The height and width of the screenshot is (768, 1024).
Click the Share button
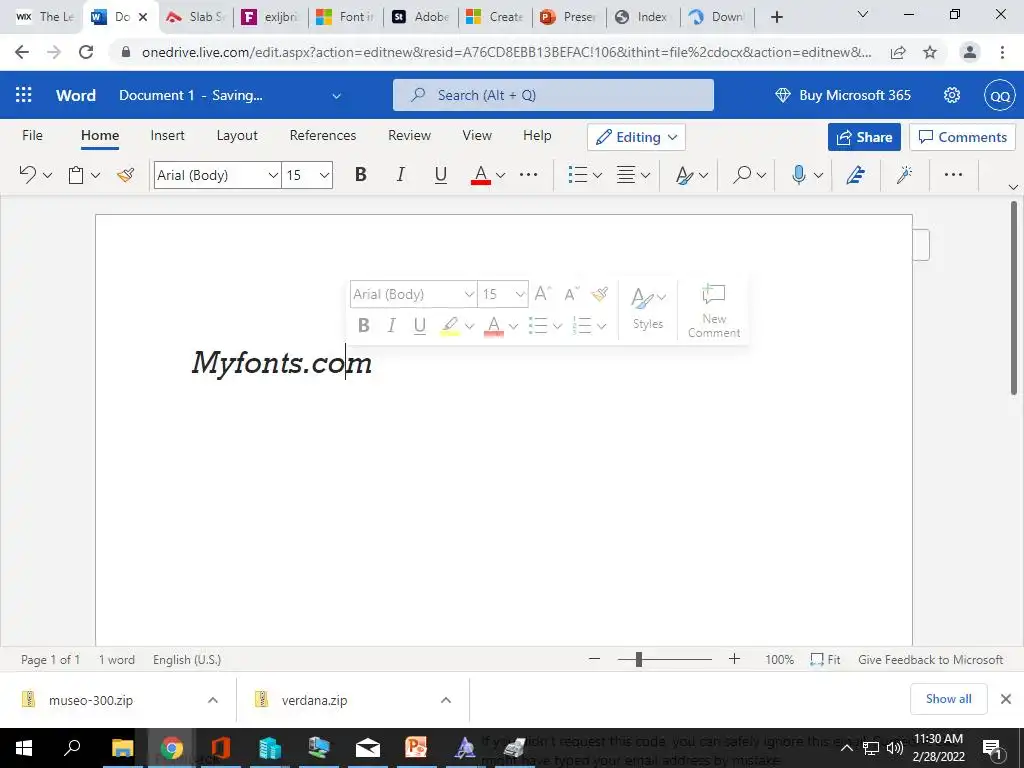864,137
